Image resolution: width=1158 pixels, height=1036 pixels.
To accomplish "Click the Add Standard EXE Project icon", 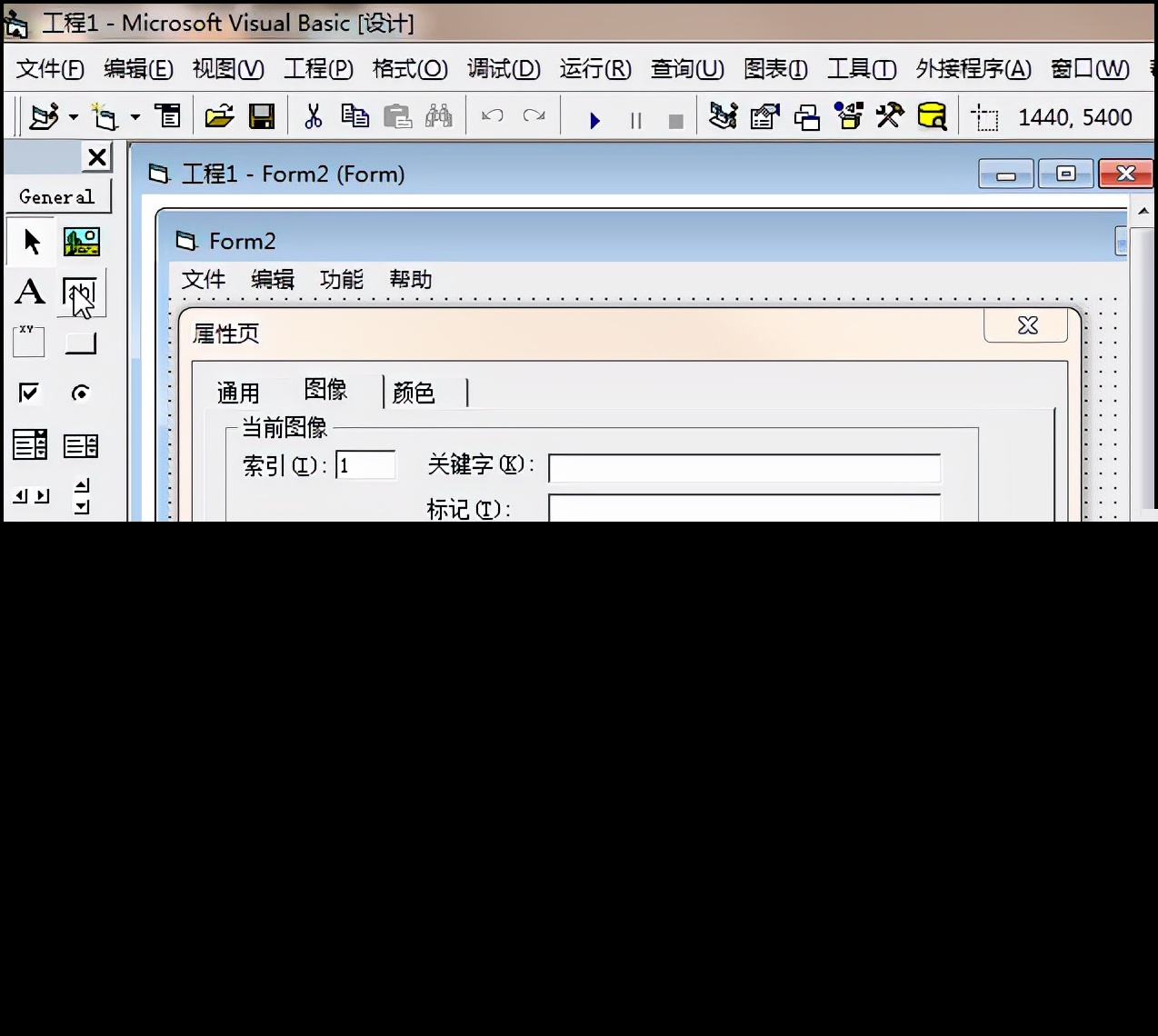I will point(44,116).
